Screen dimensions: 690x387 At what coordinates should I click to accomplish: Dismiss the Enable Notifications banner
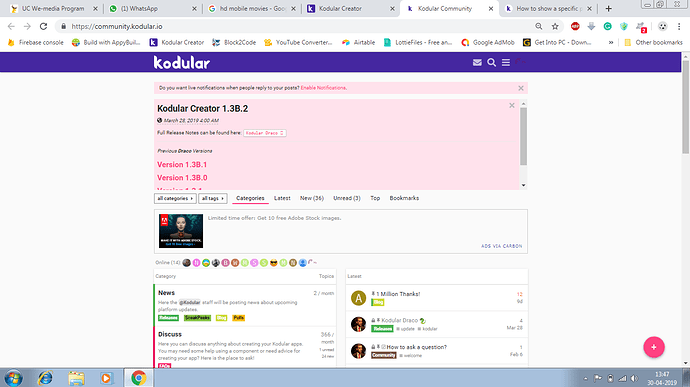click(x=521, y=88)
